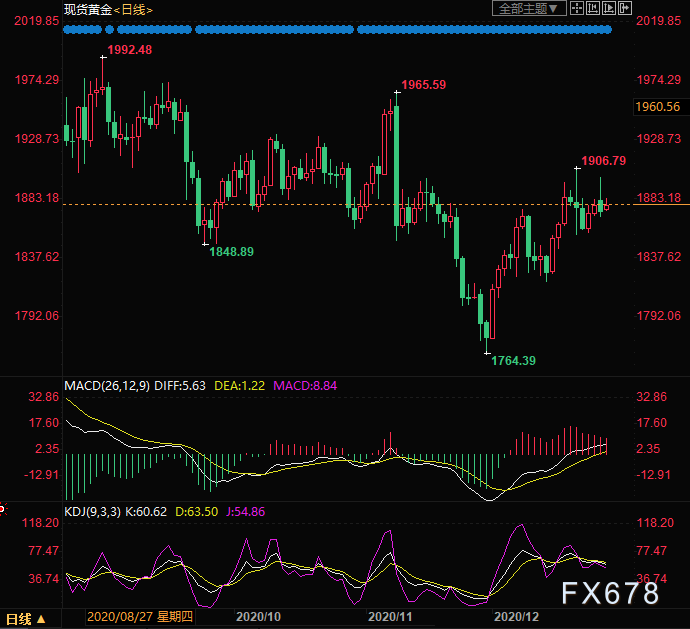
Task: Click the vertical range measure icon
Action: click(594, 9)
